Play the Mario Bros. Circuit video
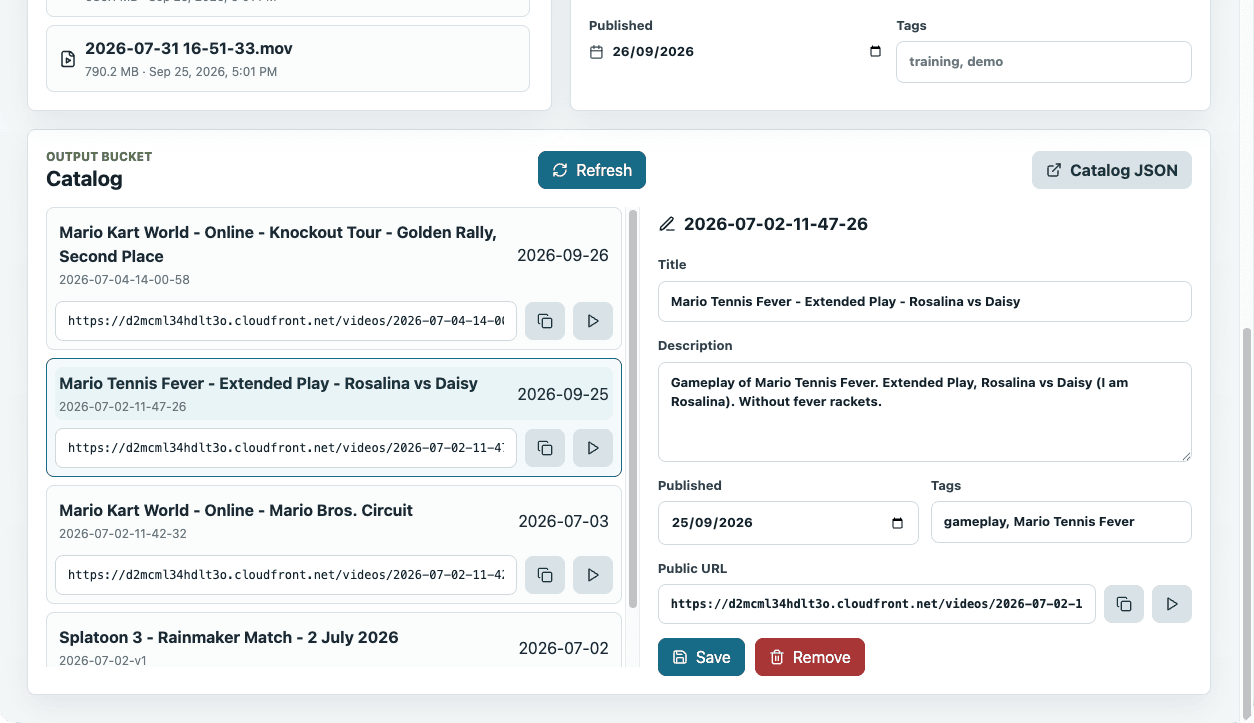This screenshot has height=723, width=1254. coord(593,575)
